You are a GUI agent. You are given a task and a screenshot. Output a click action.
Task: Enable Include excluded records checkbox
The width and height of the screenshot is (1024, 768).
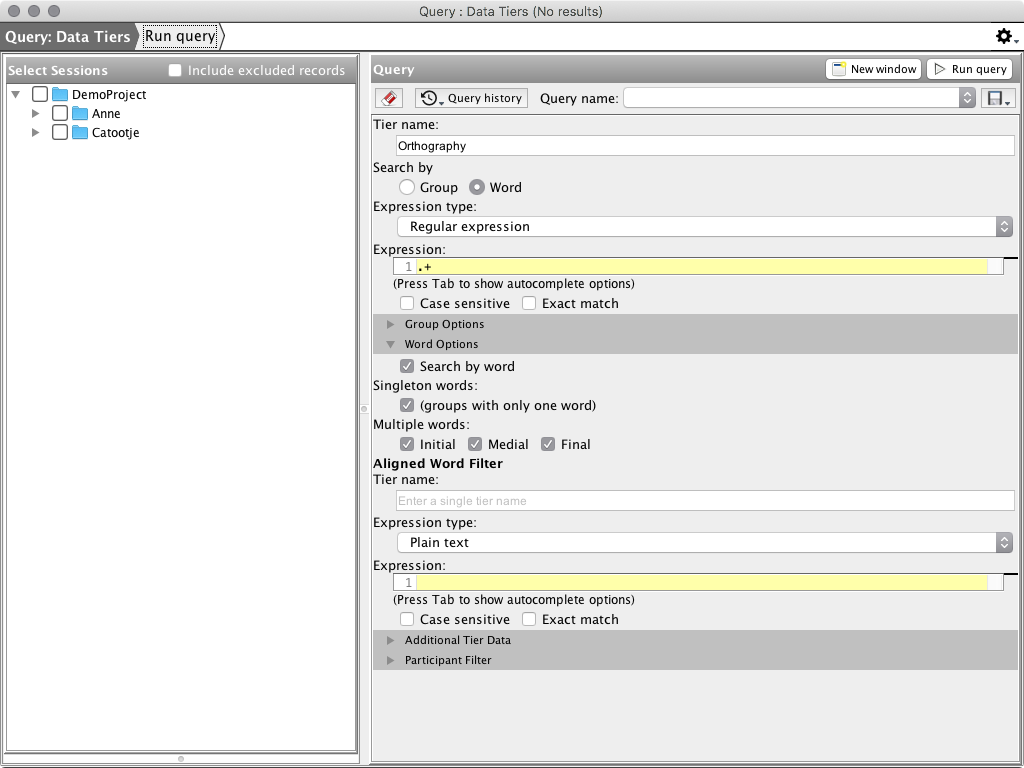[x=175, y=71]
